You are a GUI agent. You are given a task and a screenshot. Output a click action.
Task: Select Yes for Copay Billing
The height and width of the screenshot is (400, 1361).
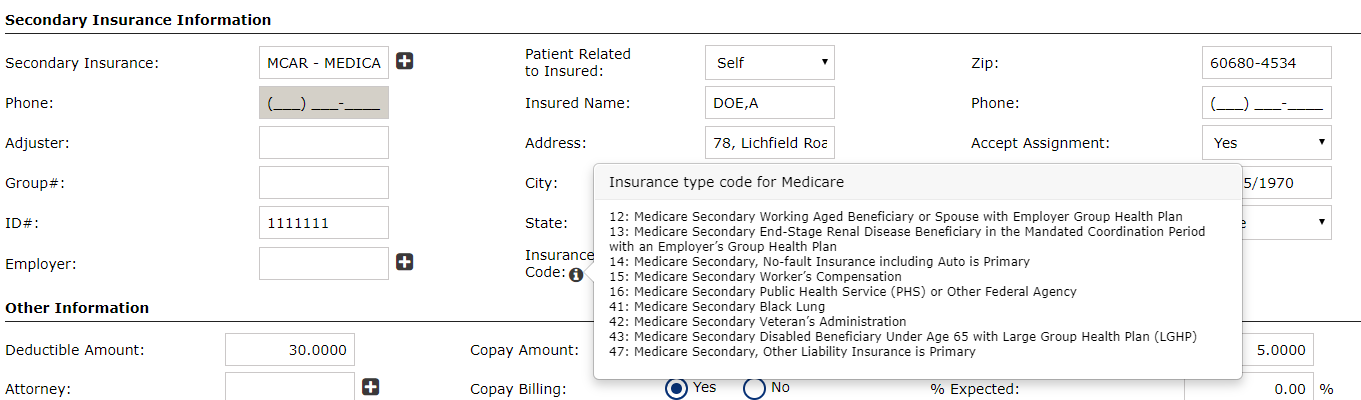[677, 388]
